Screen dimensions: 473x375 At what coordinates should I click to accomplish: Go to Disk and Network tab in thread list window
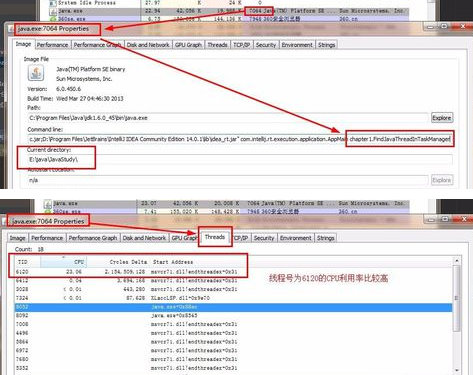click(x=144, y=238)
